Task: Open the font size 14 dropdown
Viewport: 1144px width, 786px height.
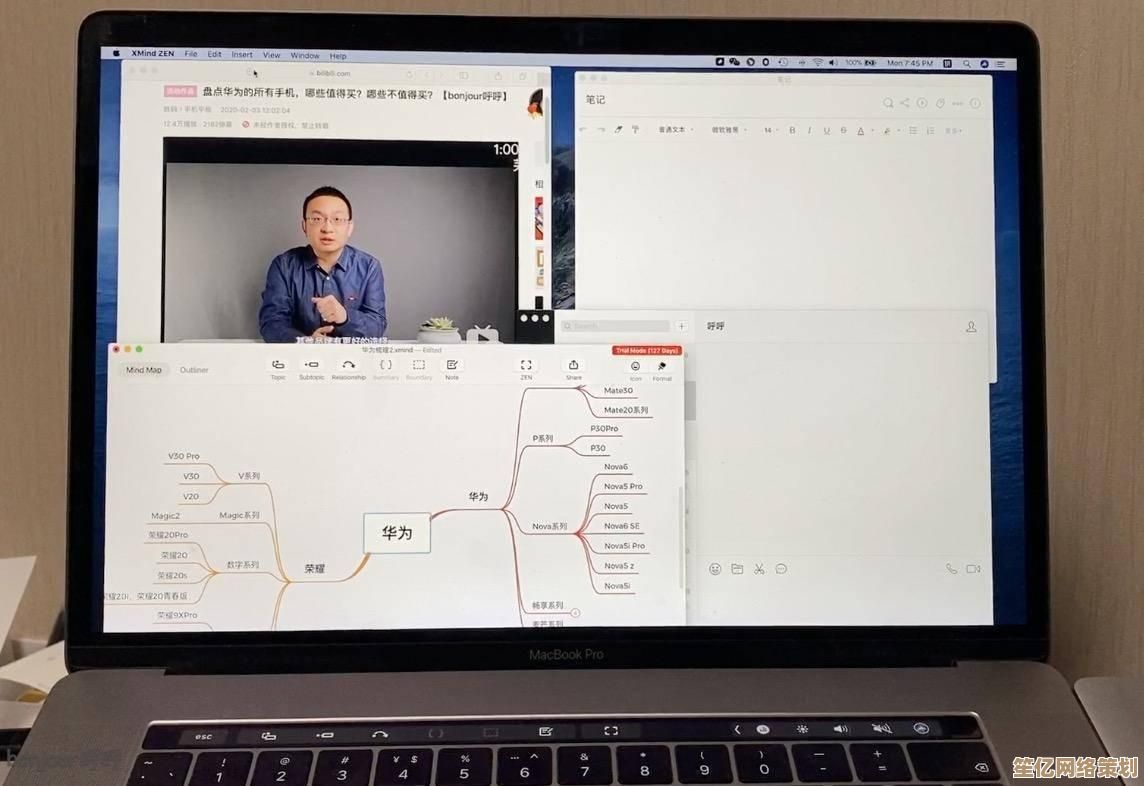Action: (770, 130)
